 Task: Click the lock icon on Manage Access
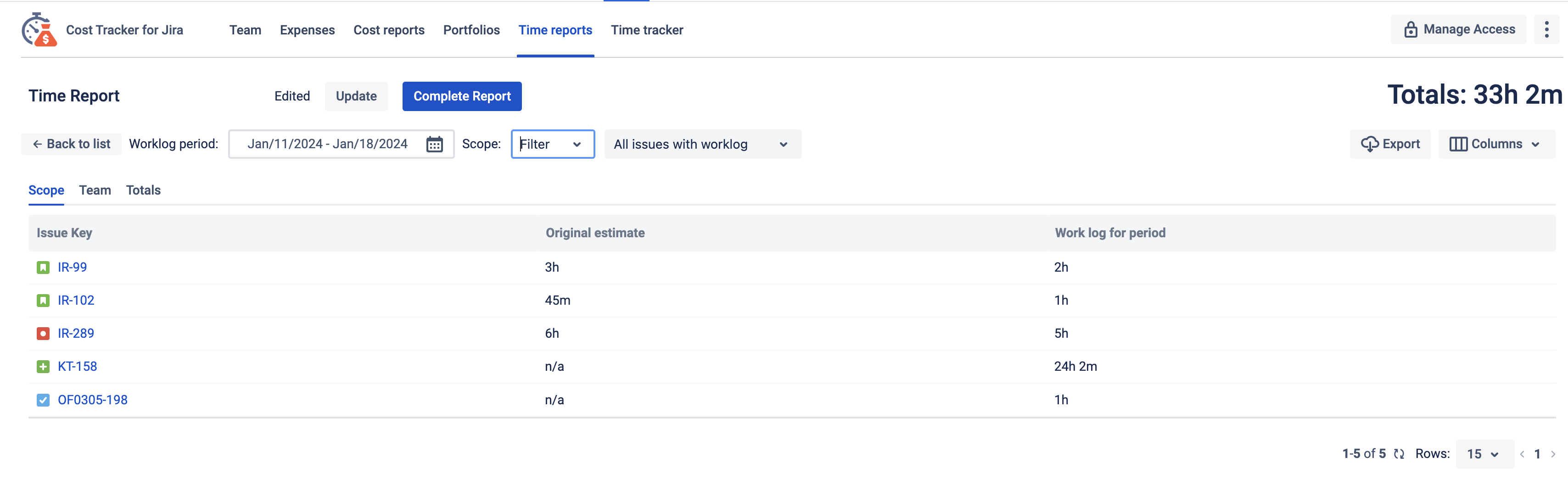point(1412,28)
